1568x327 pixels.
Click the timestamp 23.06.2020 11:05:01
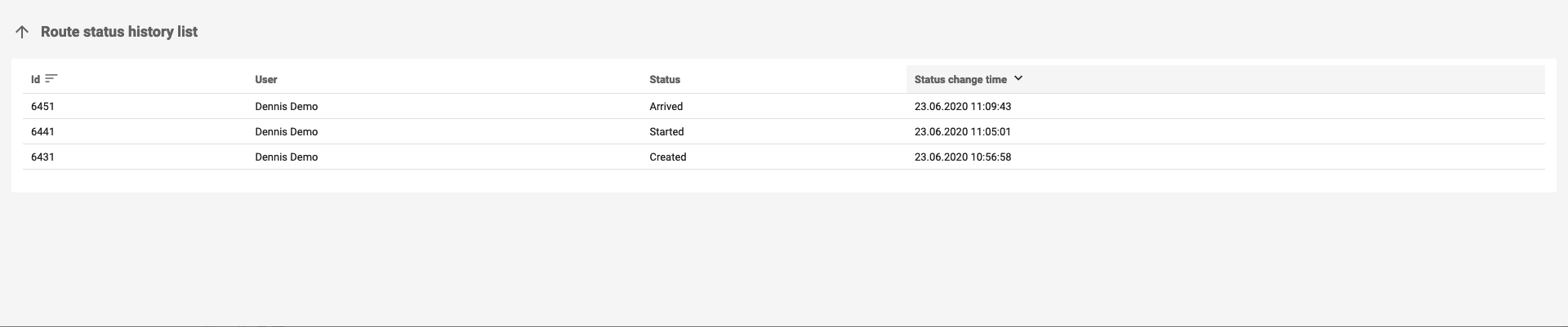click(x=963, y=132)
